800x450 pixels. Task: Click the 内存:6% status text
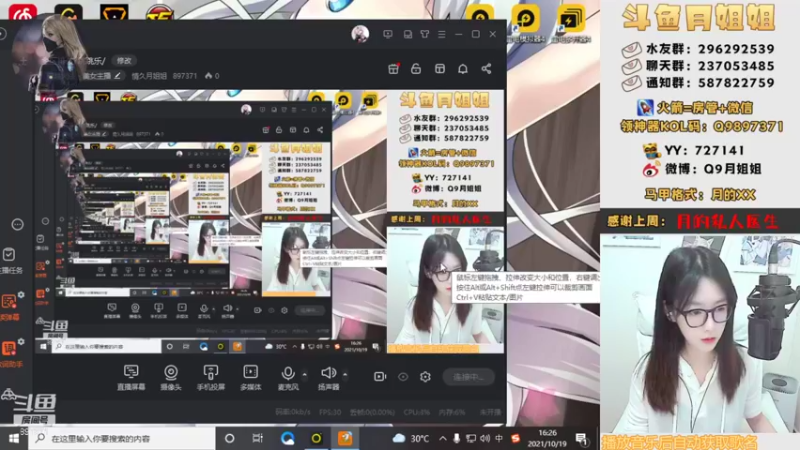point(452,412)
